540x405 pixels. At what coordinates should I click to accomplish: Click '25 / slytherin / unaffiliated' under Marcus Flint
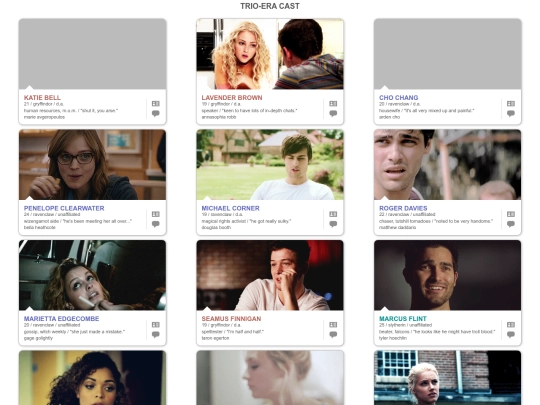tap(406, 325)
